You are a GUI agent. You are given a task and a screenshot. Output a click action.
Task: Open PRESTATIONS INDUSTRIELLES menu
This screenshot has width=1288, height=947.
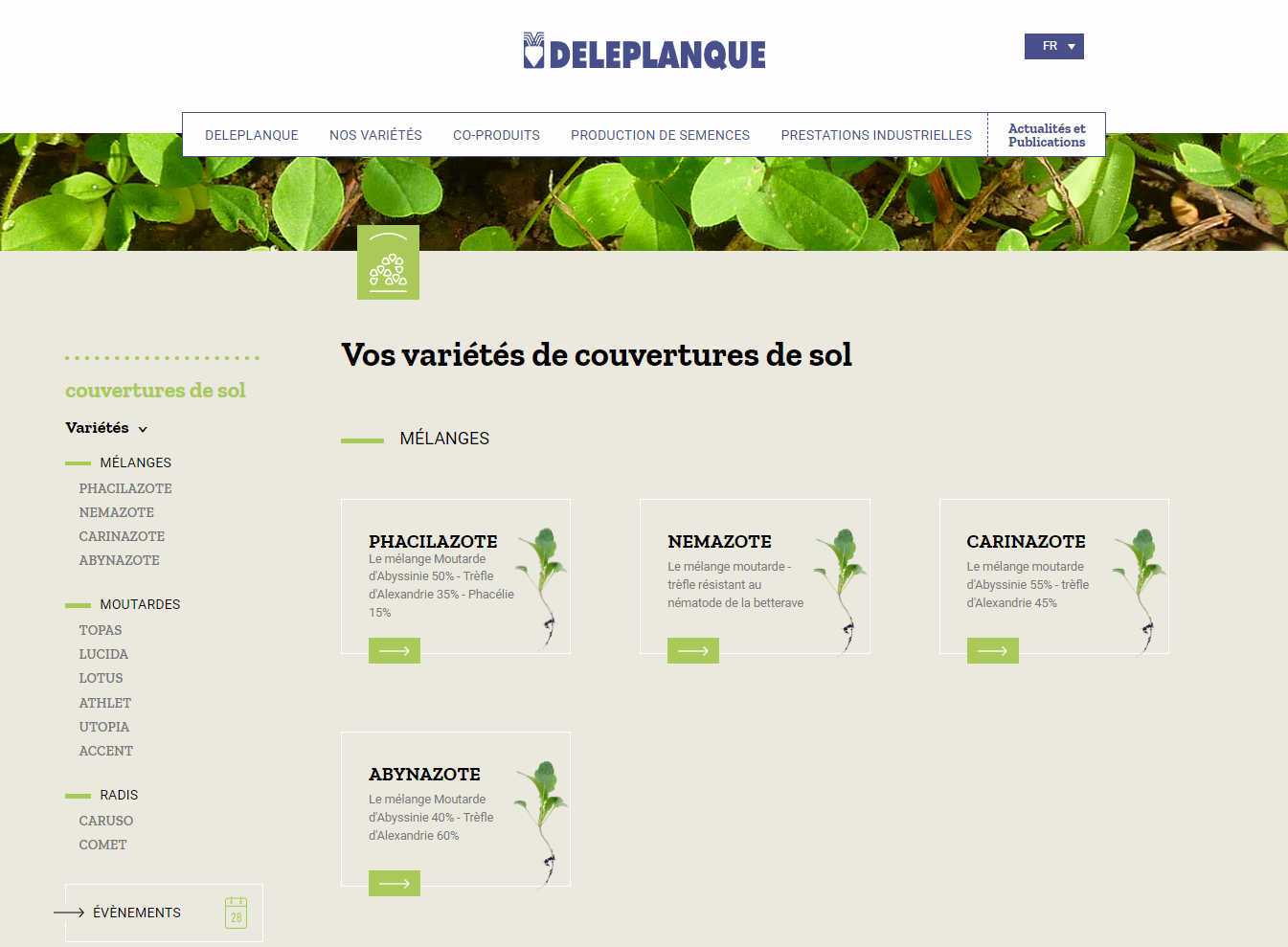[x=876, y=135]
